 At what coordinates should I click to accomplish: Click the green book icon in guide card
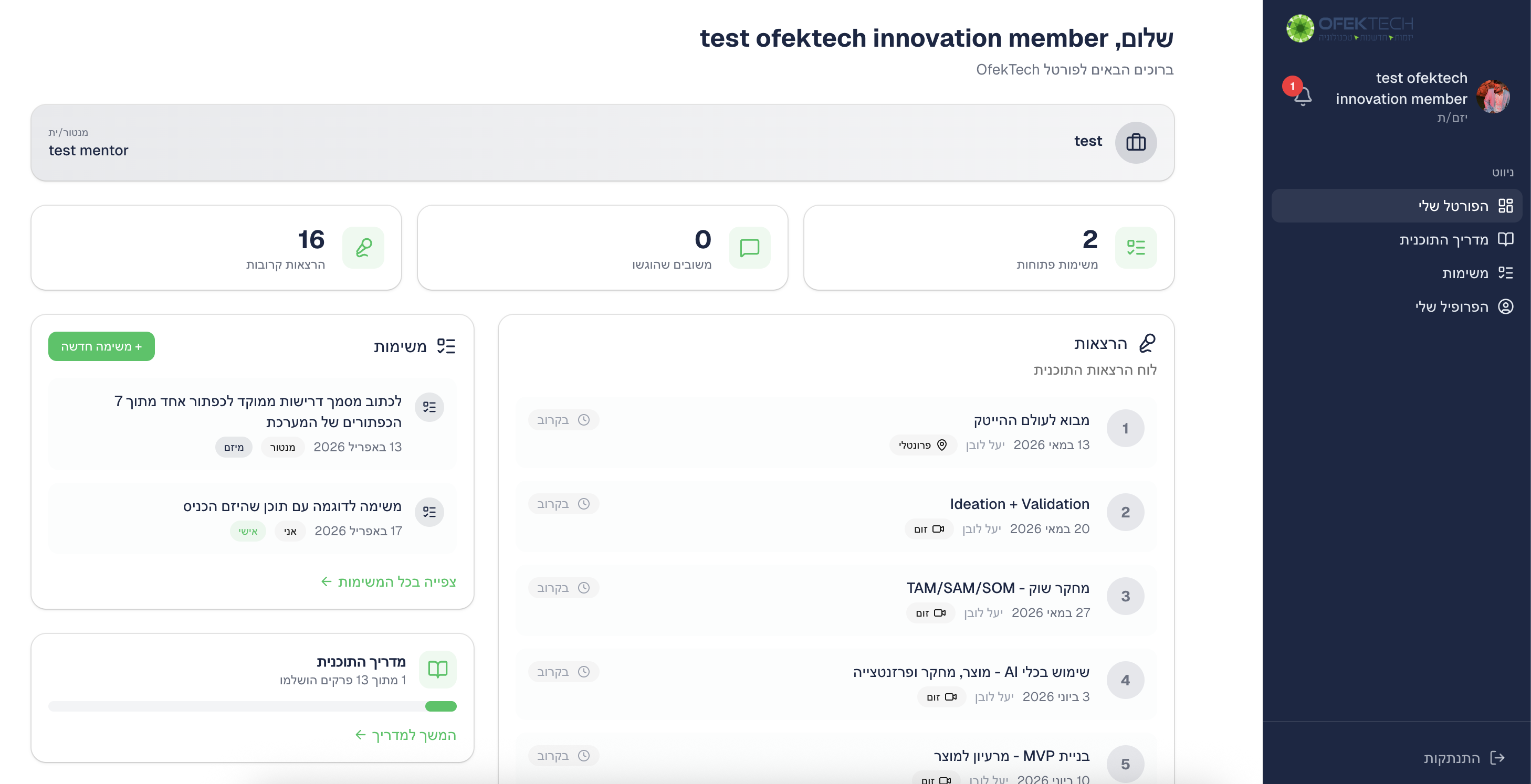(x=437, y=670)
